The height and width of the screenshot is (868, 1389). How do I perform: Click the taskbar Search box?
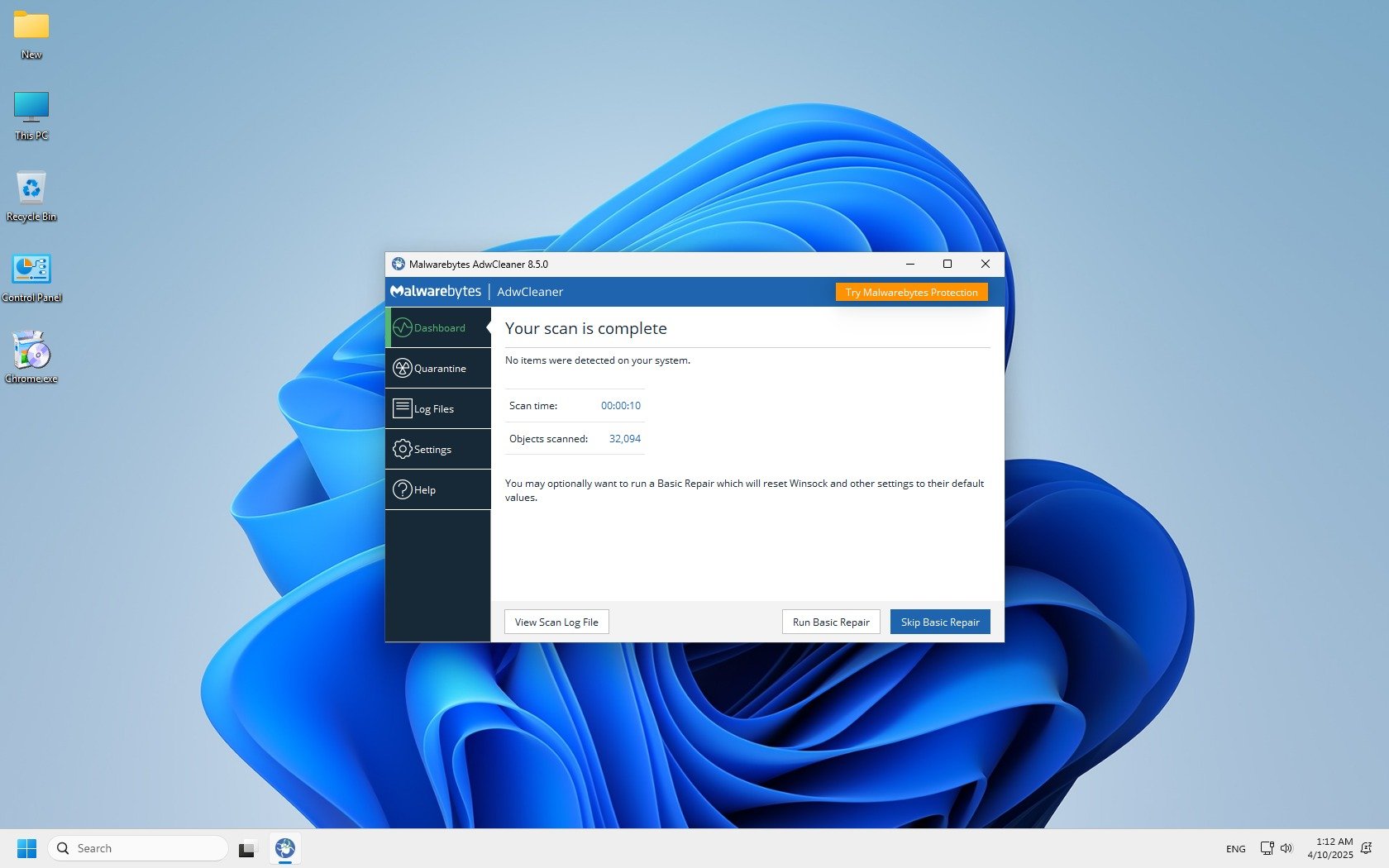[137, 848]
